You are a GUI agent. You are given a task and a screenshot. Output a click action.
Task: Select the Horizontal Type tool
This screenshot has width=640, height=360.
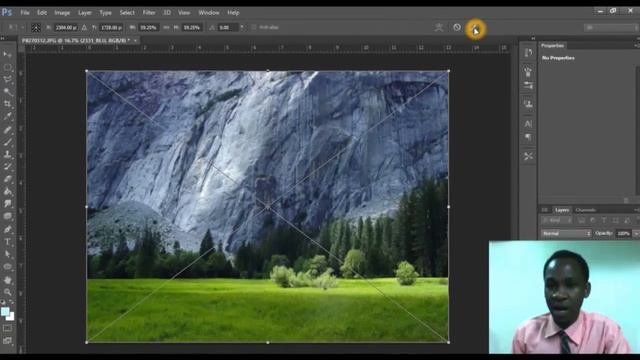coord(7,242)
